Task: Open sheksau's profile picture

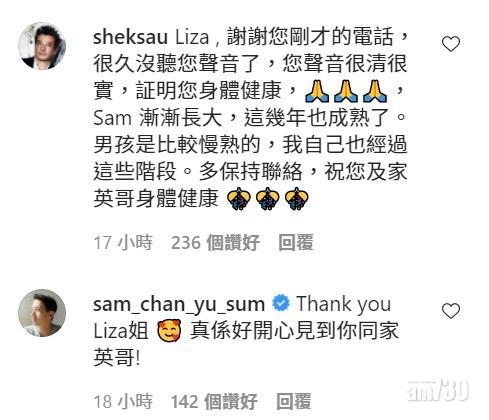Action: click(42, 46)
